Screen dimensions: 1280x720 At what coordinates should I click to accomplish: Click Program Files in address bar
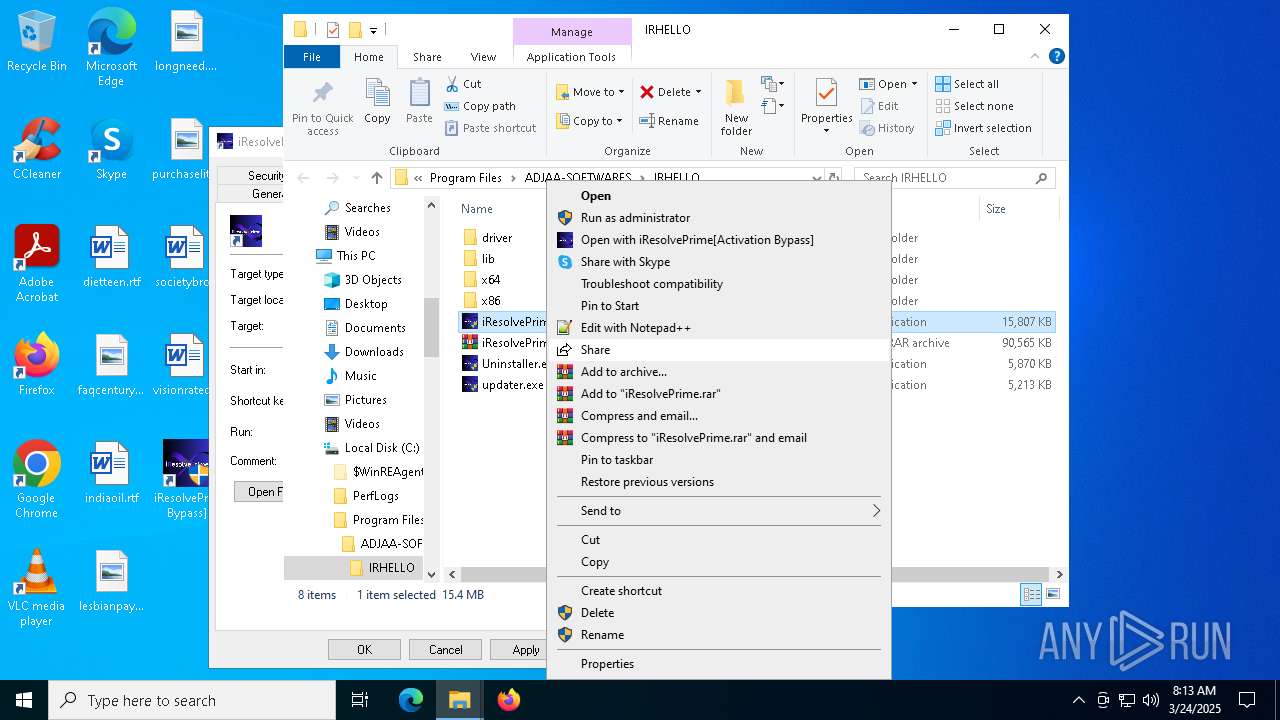pos(465,178)
